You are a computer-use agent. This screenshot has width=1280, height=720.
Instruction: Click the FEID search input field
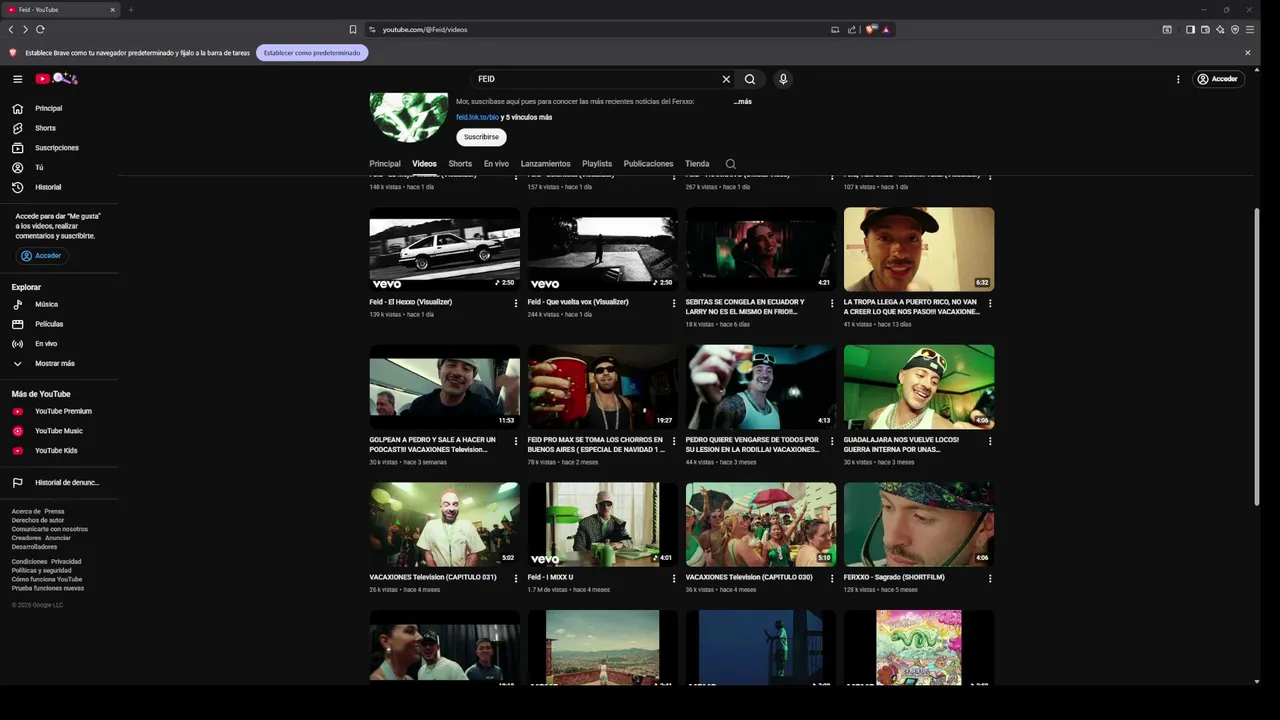tap(595, 79)
